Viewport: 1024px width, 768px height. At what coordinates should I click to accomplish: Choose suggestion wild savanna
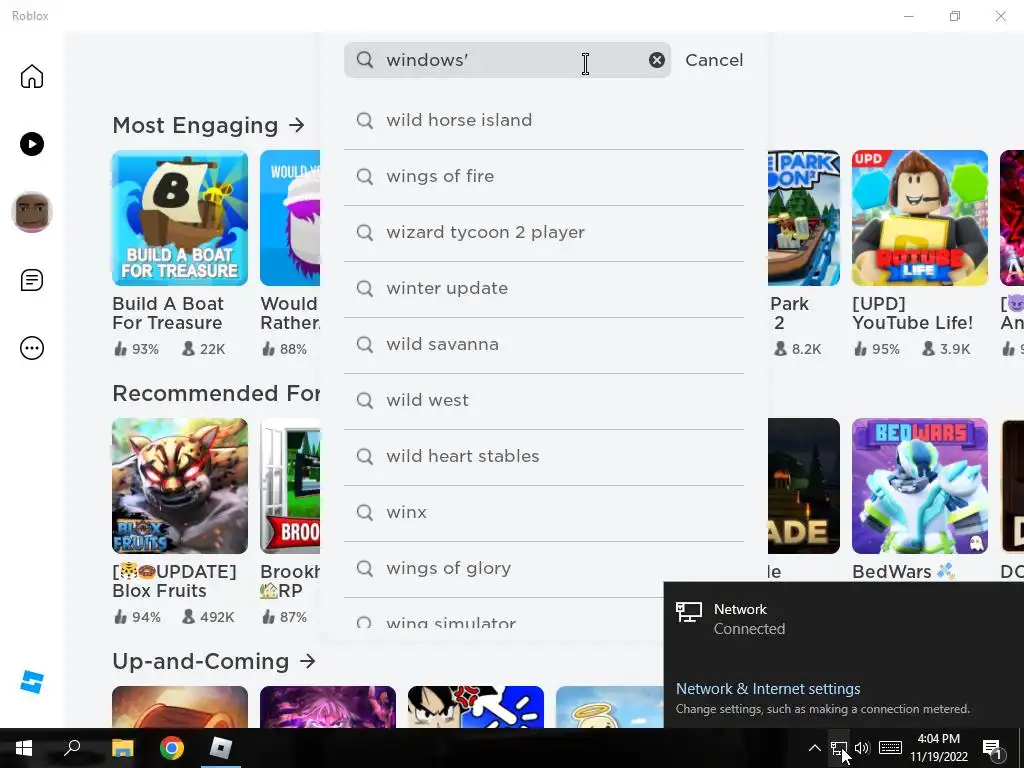(x=543, y=345)
